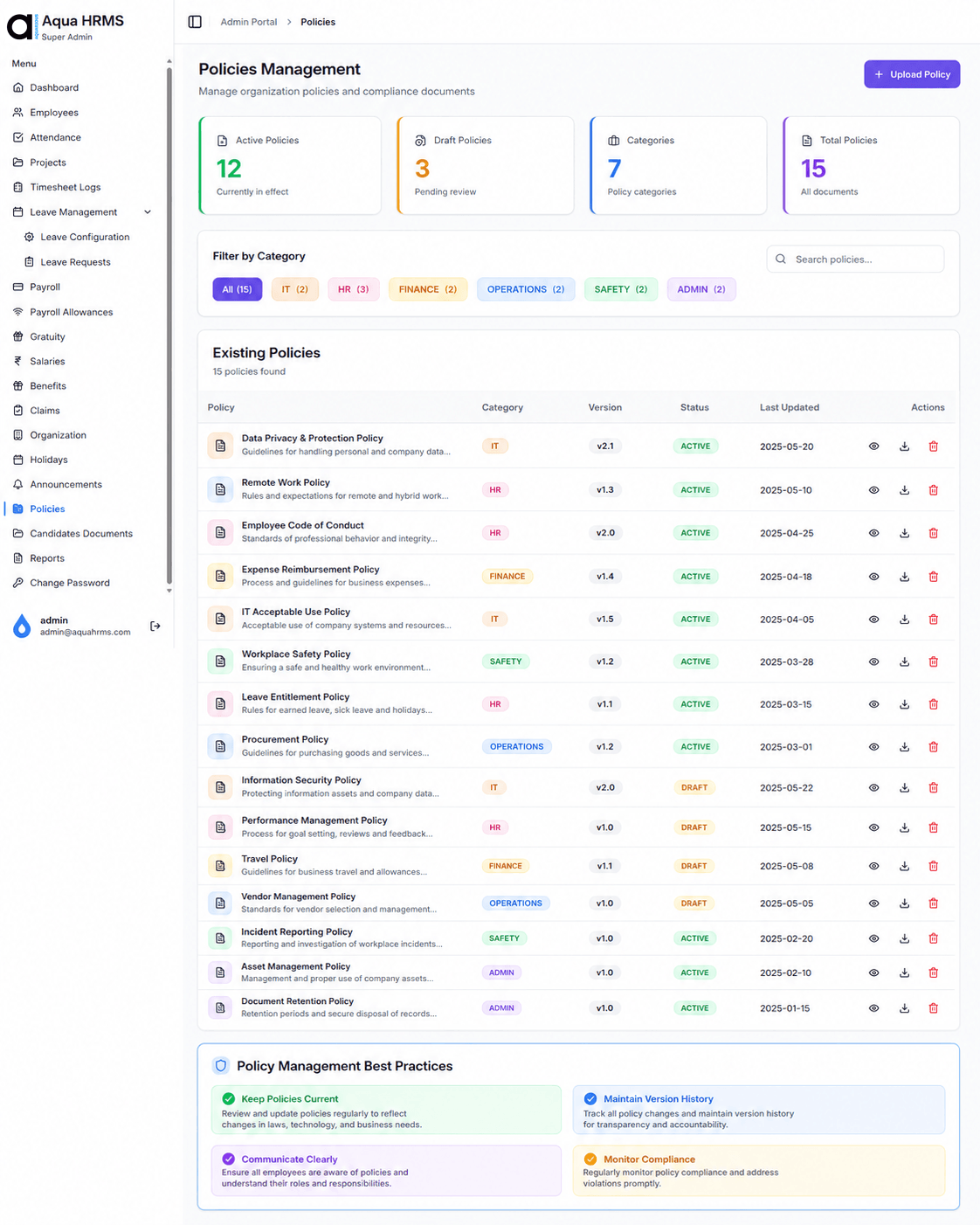Toggle the sidebar panel icon
Viewport: 980px width, 1225px height.
coord(195,22)
